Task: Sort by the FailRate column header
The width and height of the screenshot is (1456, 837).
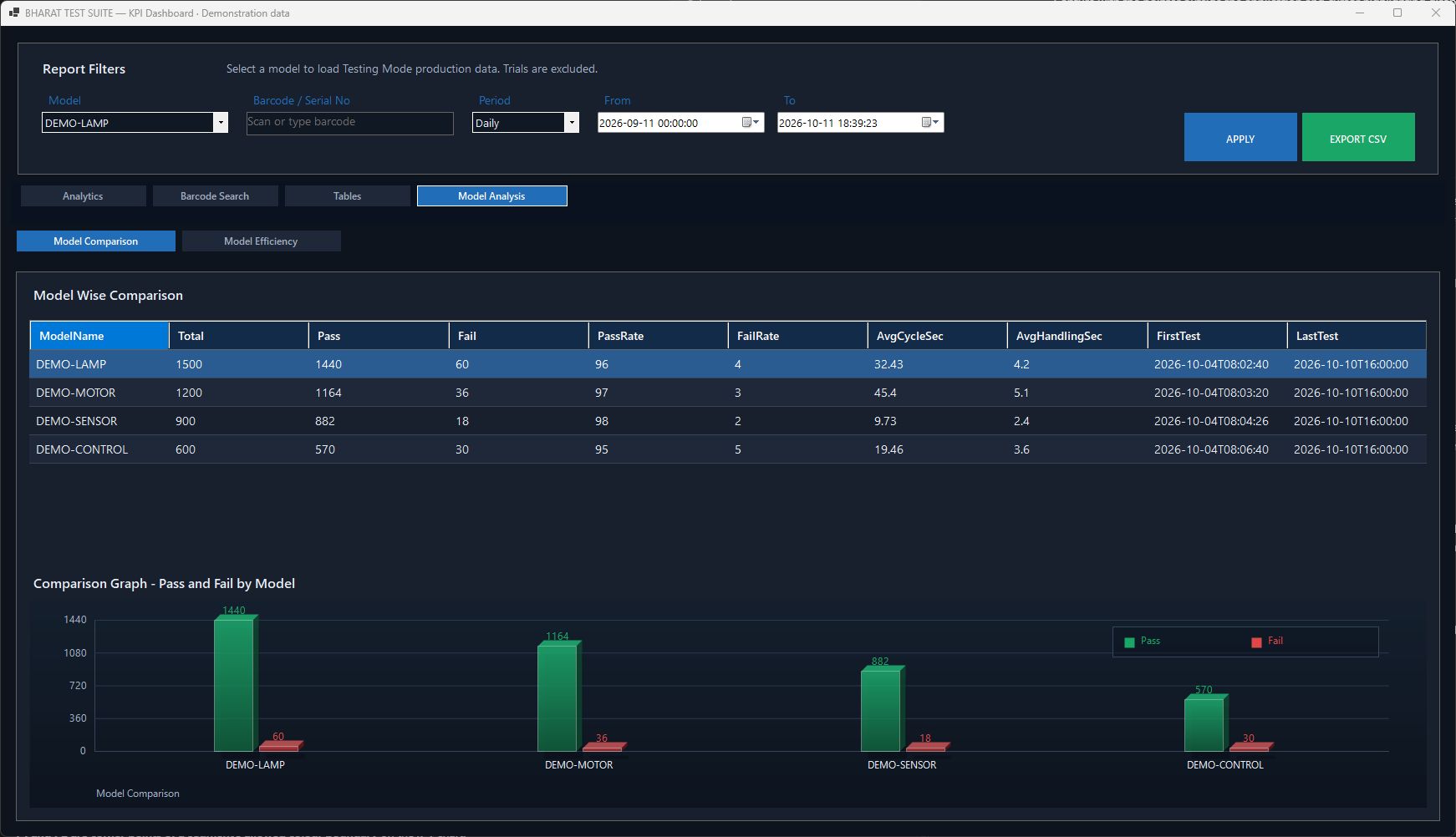Action: [x=797, y=336]
